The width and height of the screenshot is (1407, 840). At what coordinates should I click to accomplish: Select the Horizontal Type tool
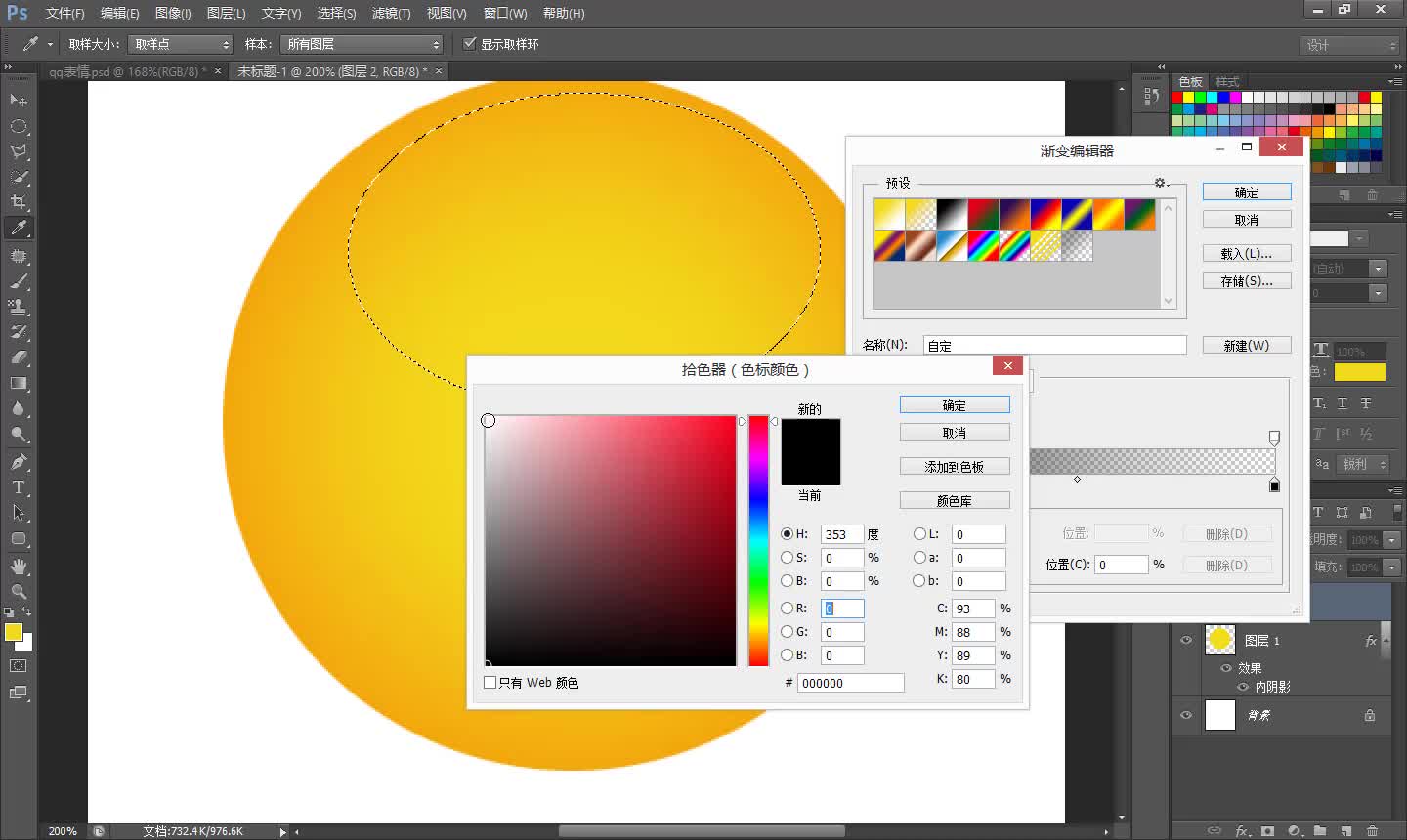(18, 487)
